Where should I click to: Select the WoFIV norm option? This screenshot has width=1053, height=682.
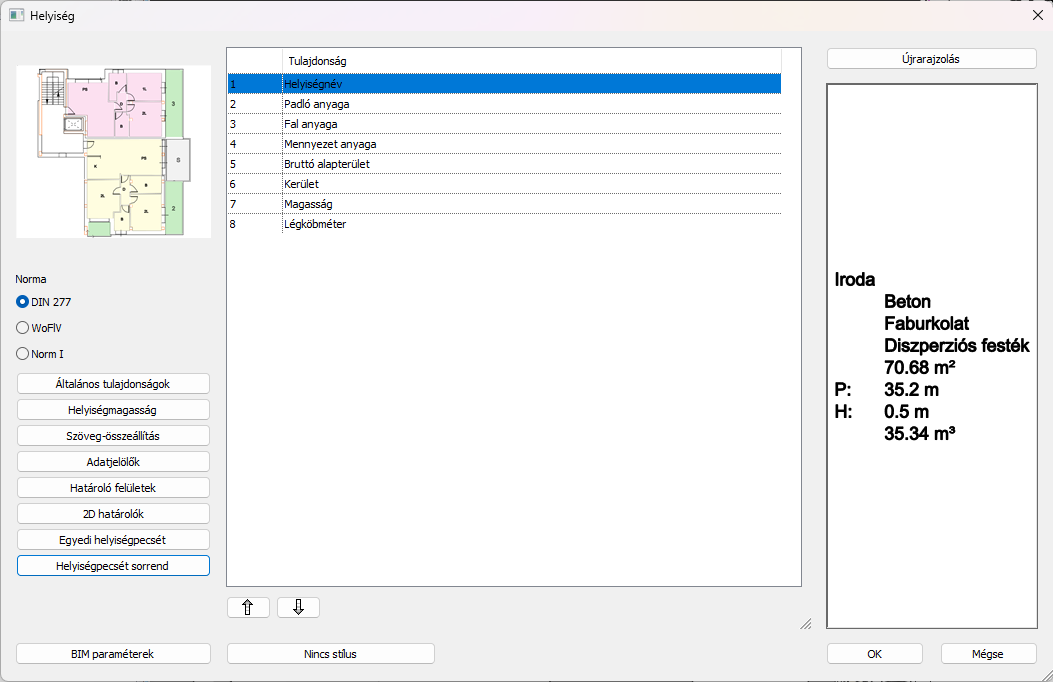pos(23,327)
